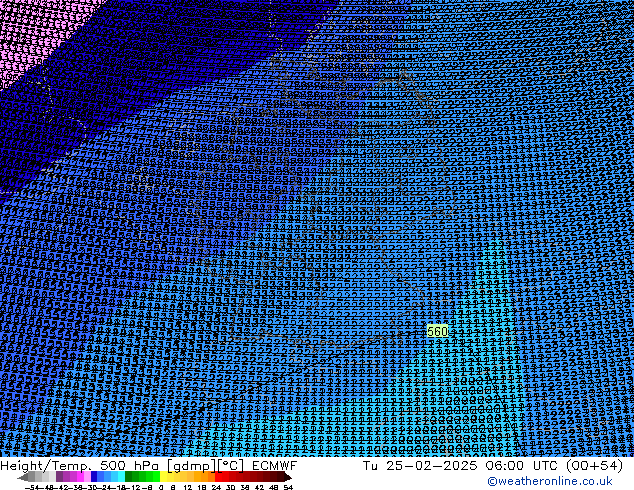Click the 24 value on the legend scale
Viewport: 634px width, 490px height.
click(x=216, y=488)
